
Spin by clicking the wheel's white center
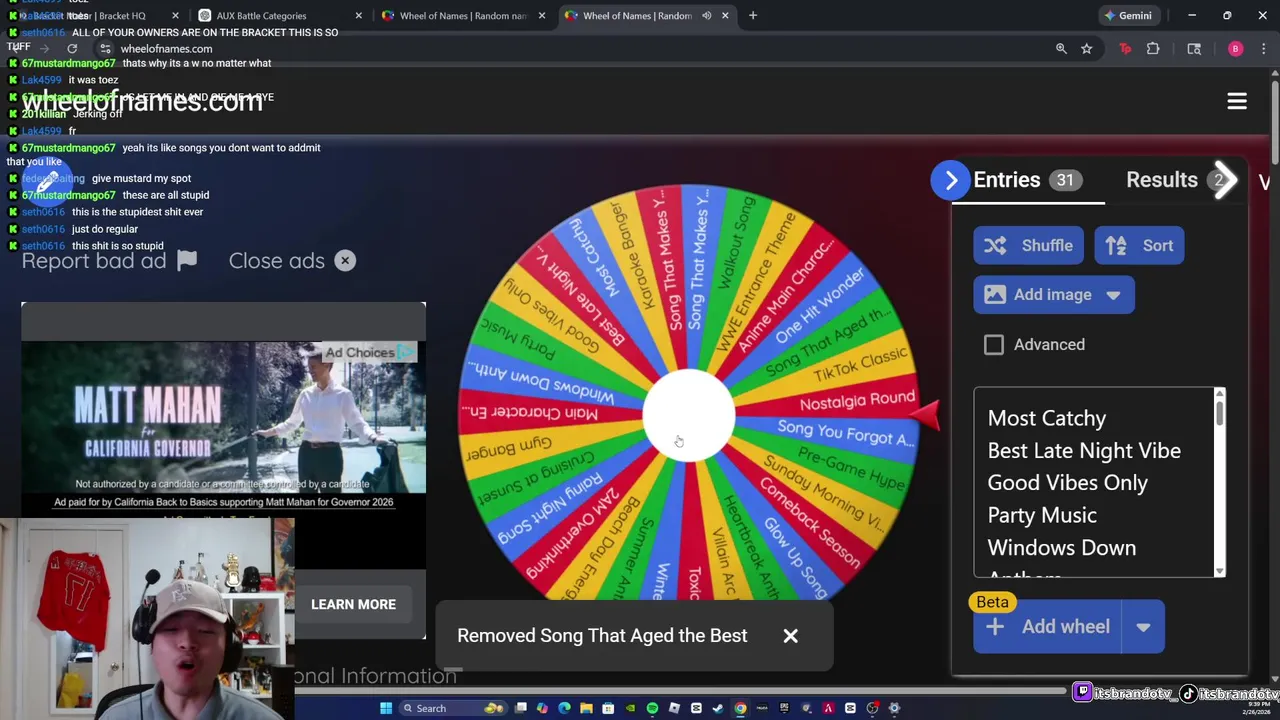(x=688, y=414)
